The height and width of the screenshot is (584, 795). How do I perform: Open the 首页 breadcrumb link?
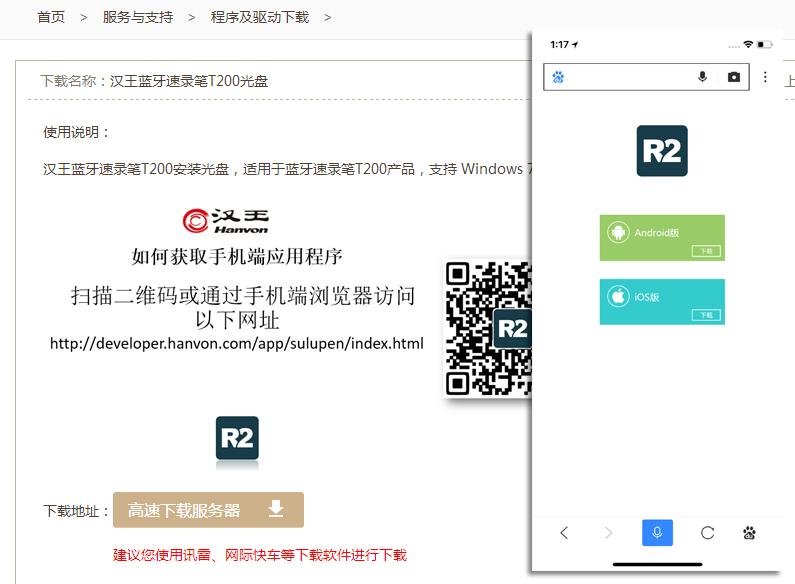51,17
